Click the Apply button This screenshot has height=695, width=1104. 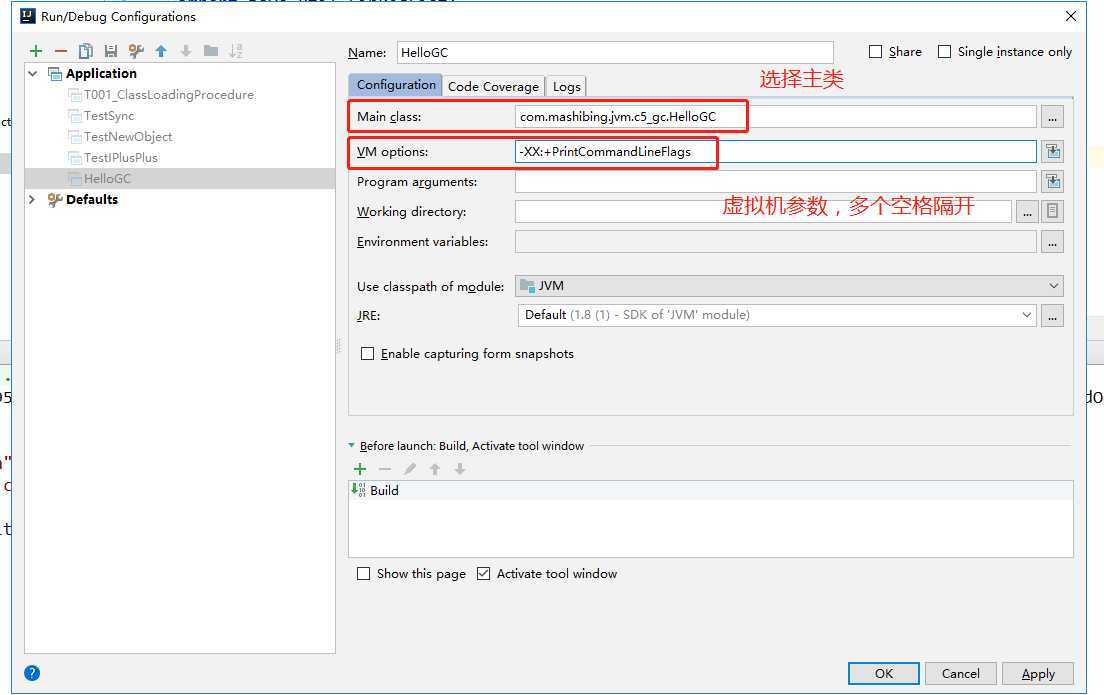point(1038,673)
